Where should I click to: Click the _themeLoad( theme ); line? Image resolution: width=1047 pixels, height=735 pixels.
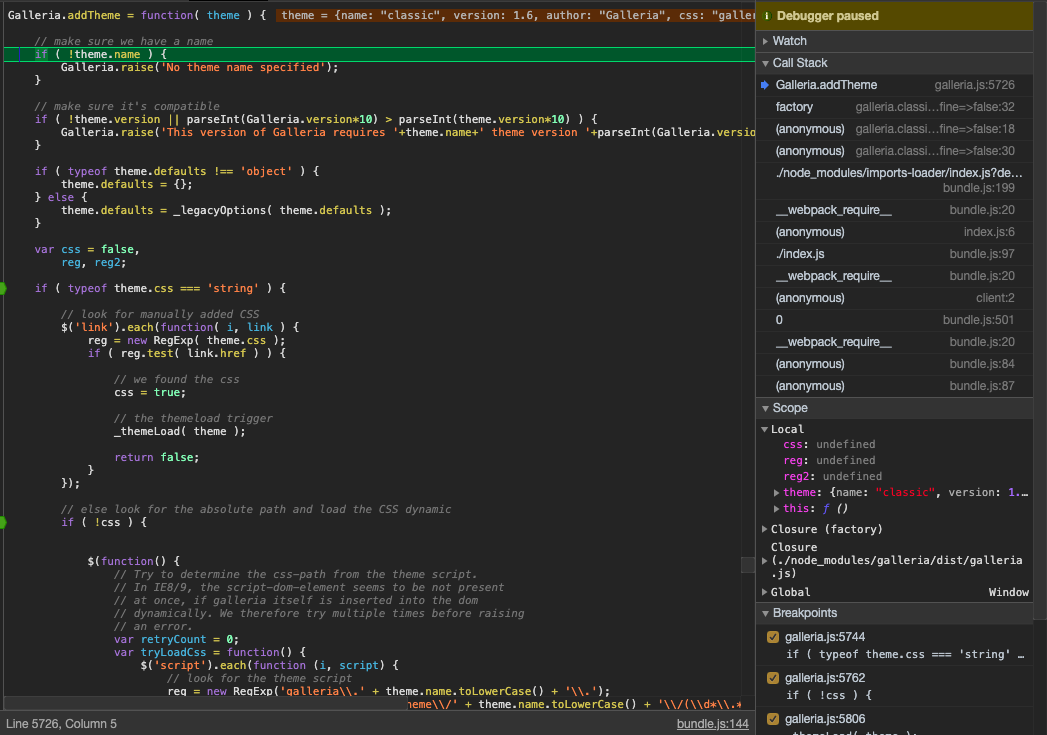point(180,431)
